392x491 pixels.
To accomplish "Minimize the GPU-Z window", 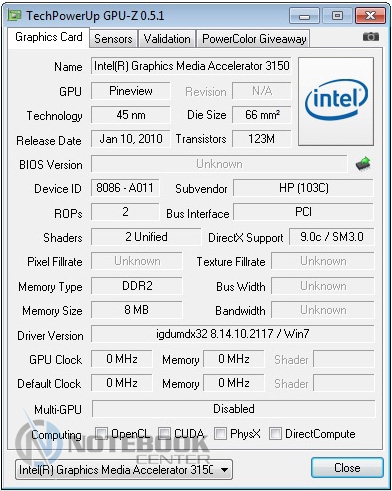I will (305, 16).
